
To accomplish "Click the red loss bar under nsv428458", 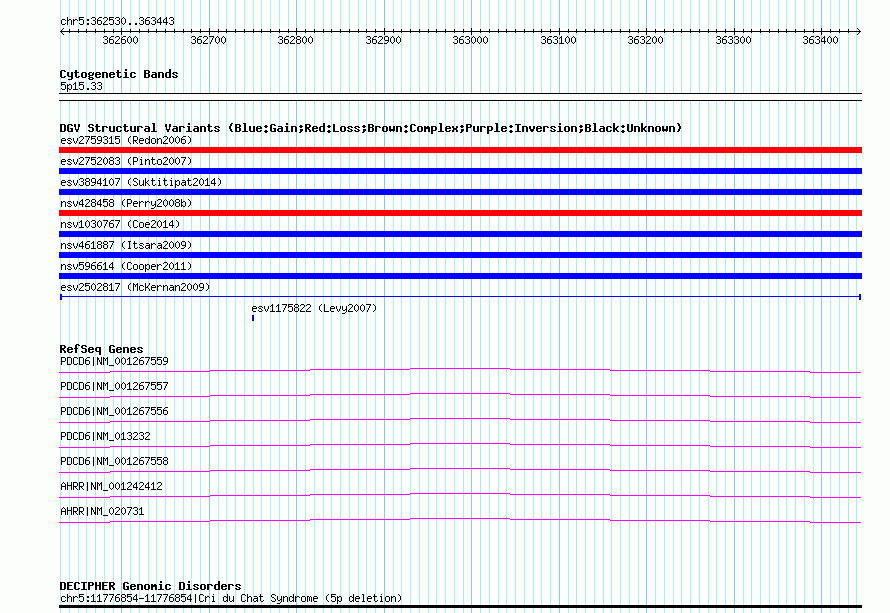I will [x=460, y=213].
